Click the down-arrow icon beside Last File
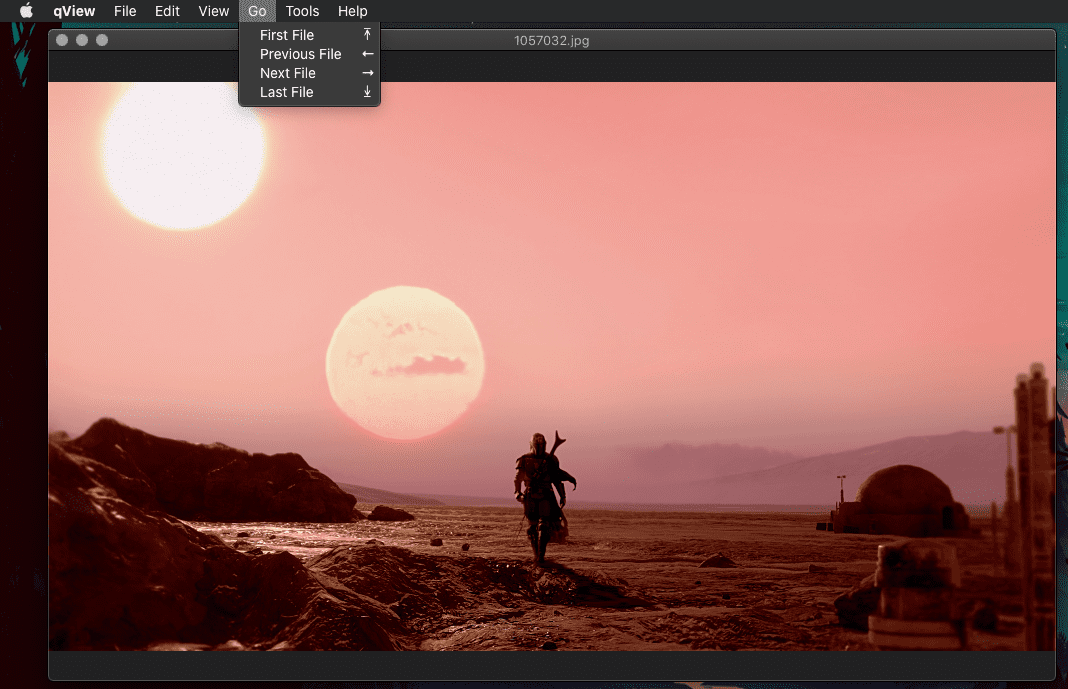 point(367,91)
